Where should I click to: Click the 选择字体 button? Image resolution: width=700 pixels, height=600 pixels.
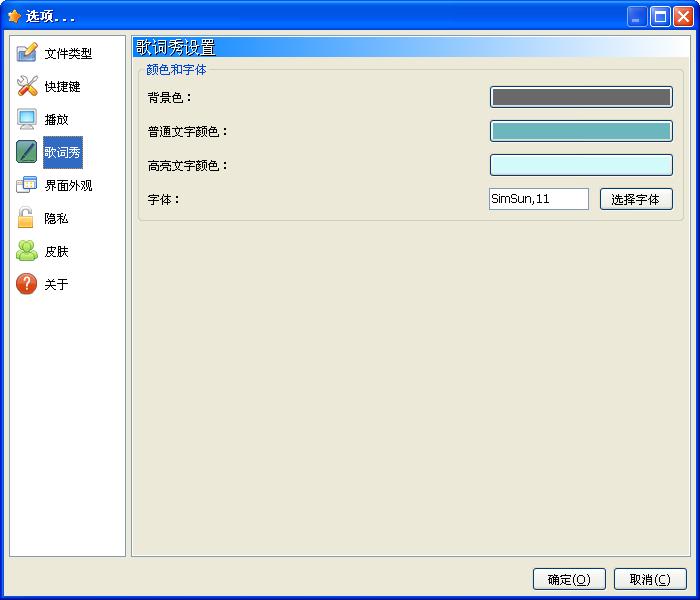click(x=636, y=199)
